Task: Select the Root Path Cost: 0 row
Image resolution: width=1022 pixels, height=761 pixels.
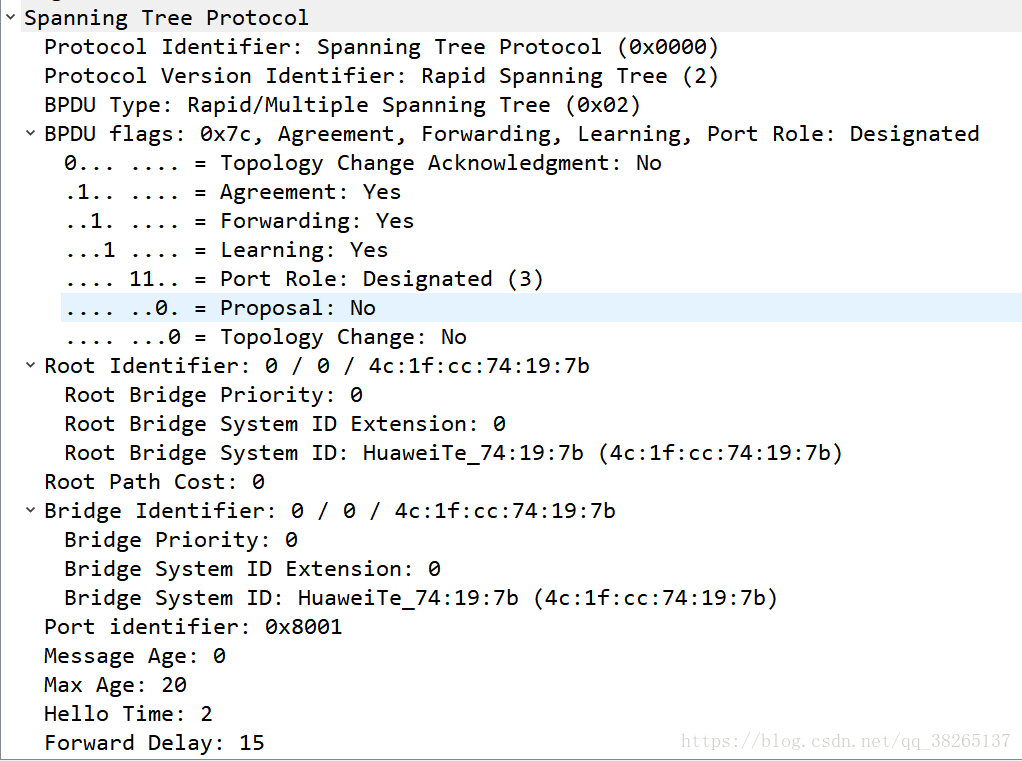Action: pyautogui.click(x=154, y=481)
